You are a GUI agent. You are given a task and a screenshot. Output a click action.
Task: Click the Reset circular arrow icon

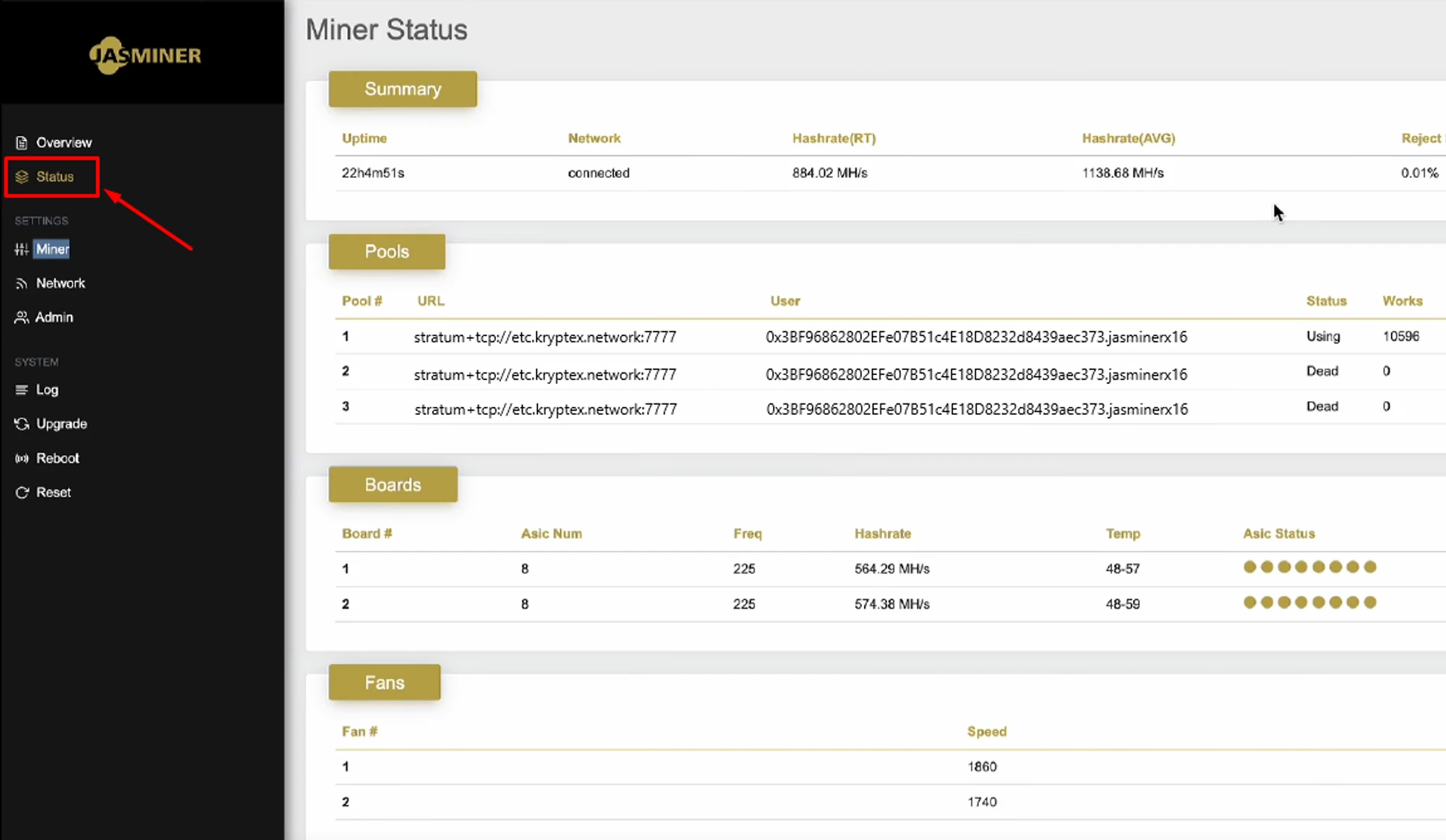(22, 492)
